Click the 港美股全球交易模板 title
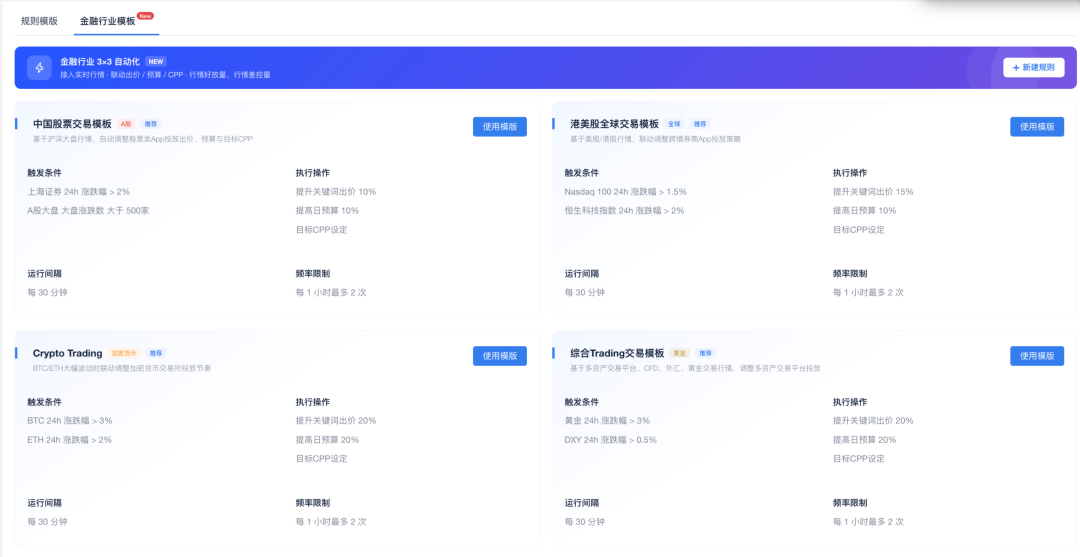 [614, 124]
